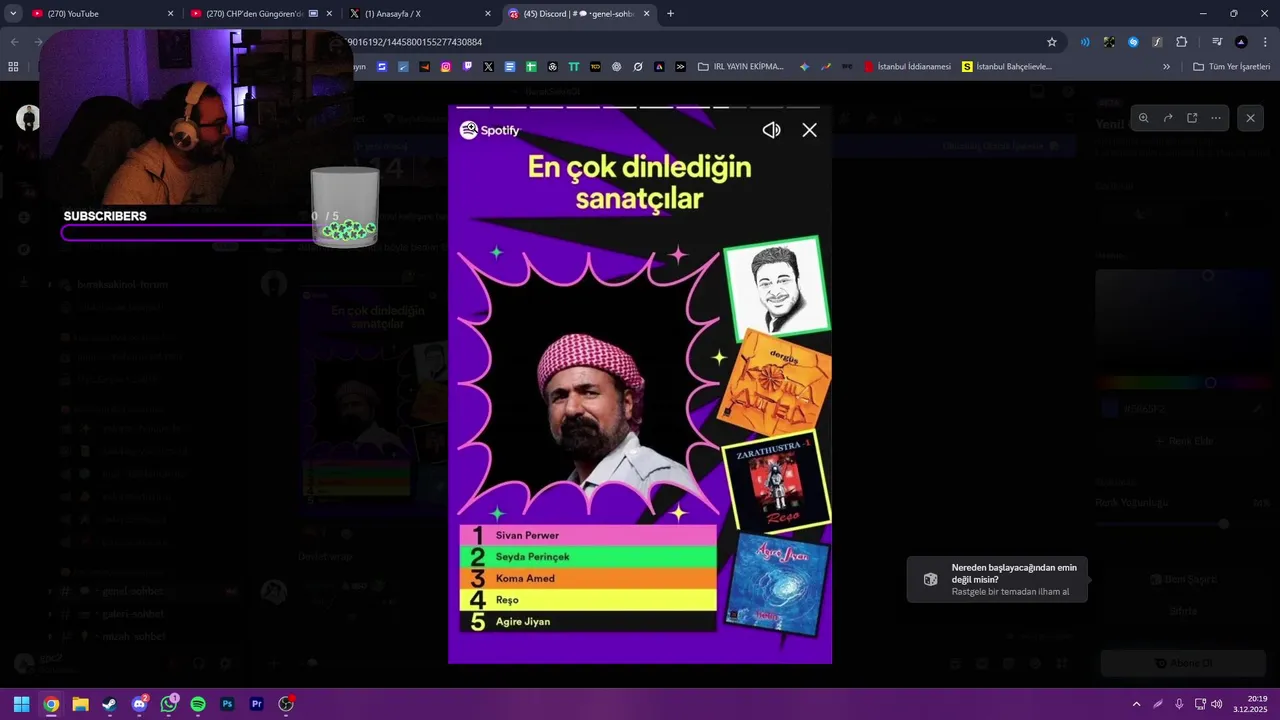Image resolution: width=1280 pixels, height=720 pixels.
Task: Open the İstanbul İddianamesi bookmark
Action: [907, 67]
